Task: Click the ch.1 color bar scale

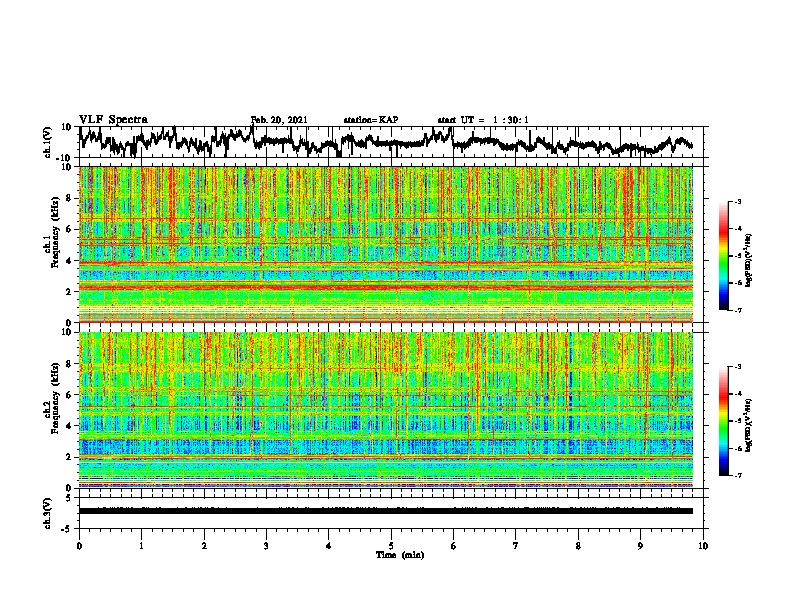Action: point(724,256)
